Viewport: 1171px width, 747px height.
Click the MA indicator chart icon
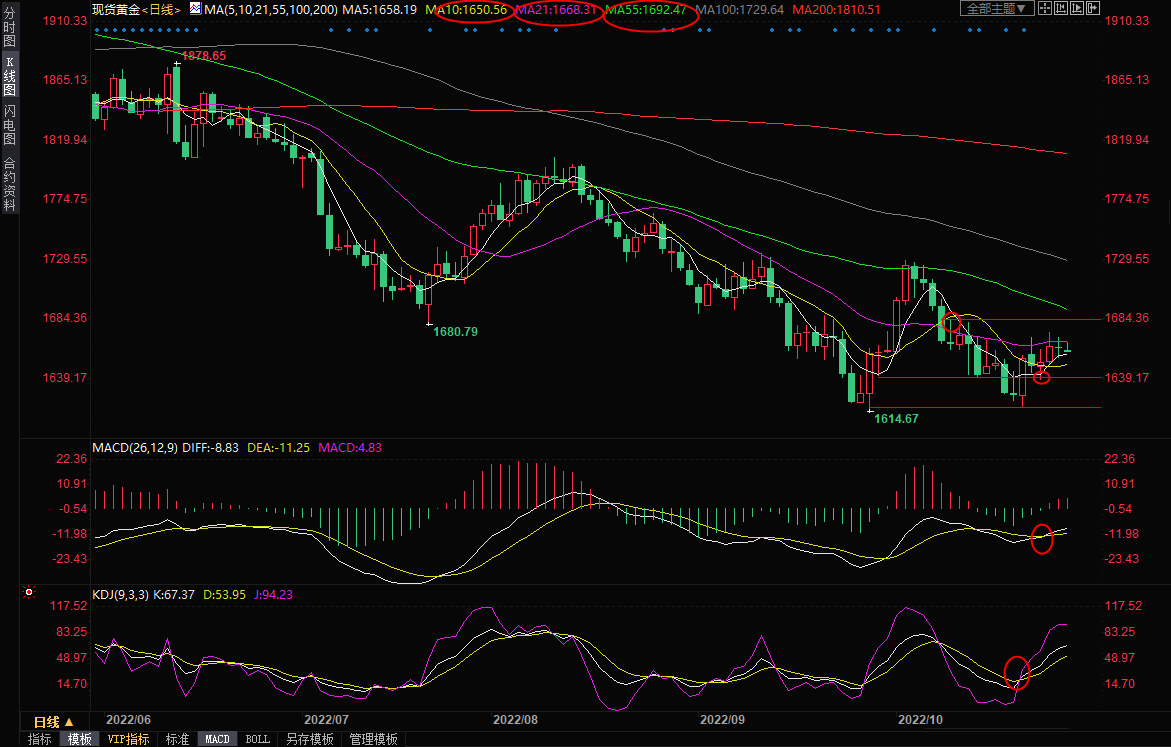(195, 9)
